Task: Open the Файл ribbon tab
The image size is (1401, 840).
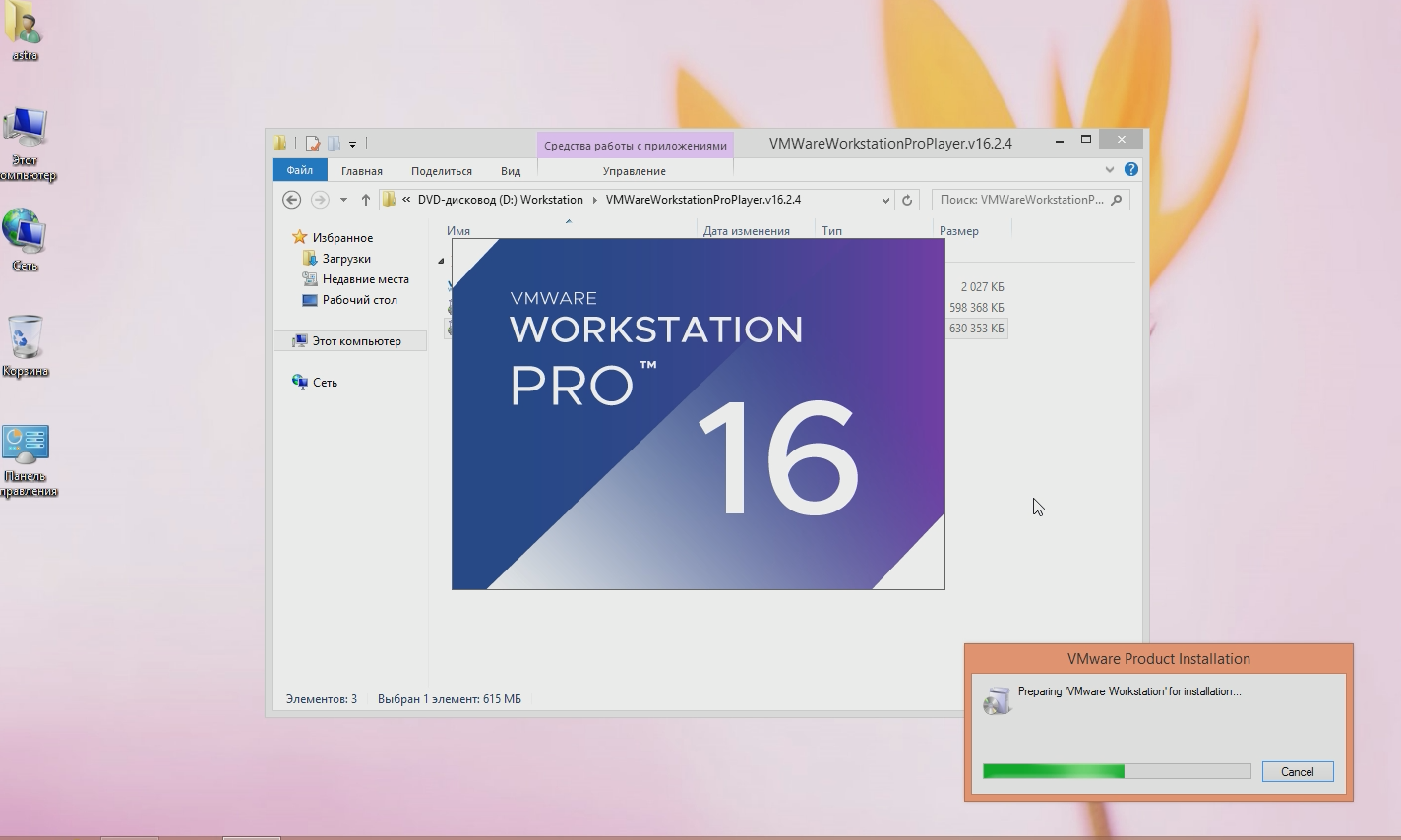Action: (299, 170)
